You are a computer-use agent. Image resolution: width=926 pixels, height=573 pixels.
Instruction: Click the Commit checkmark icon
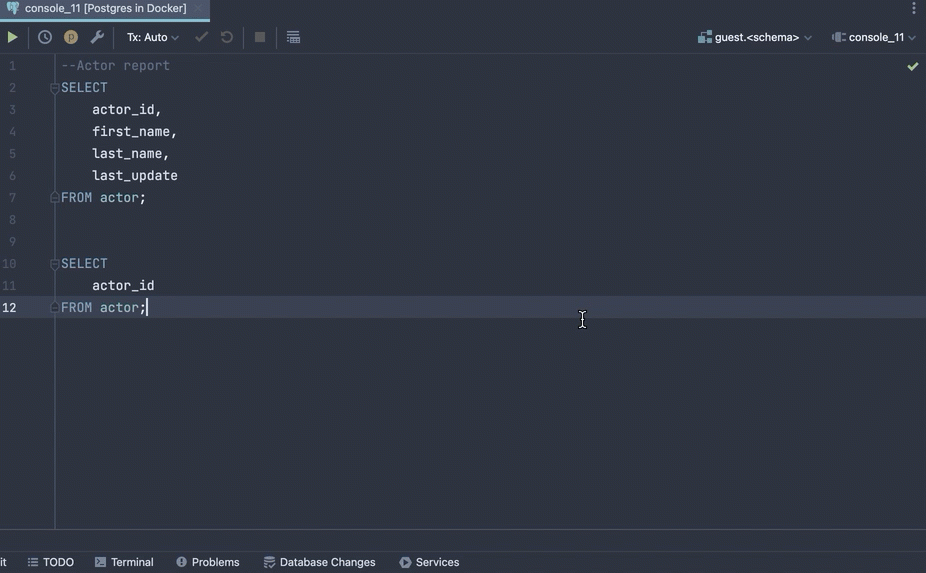[x=201, y=37]
